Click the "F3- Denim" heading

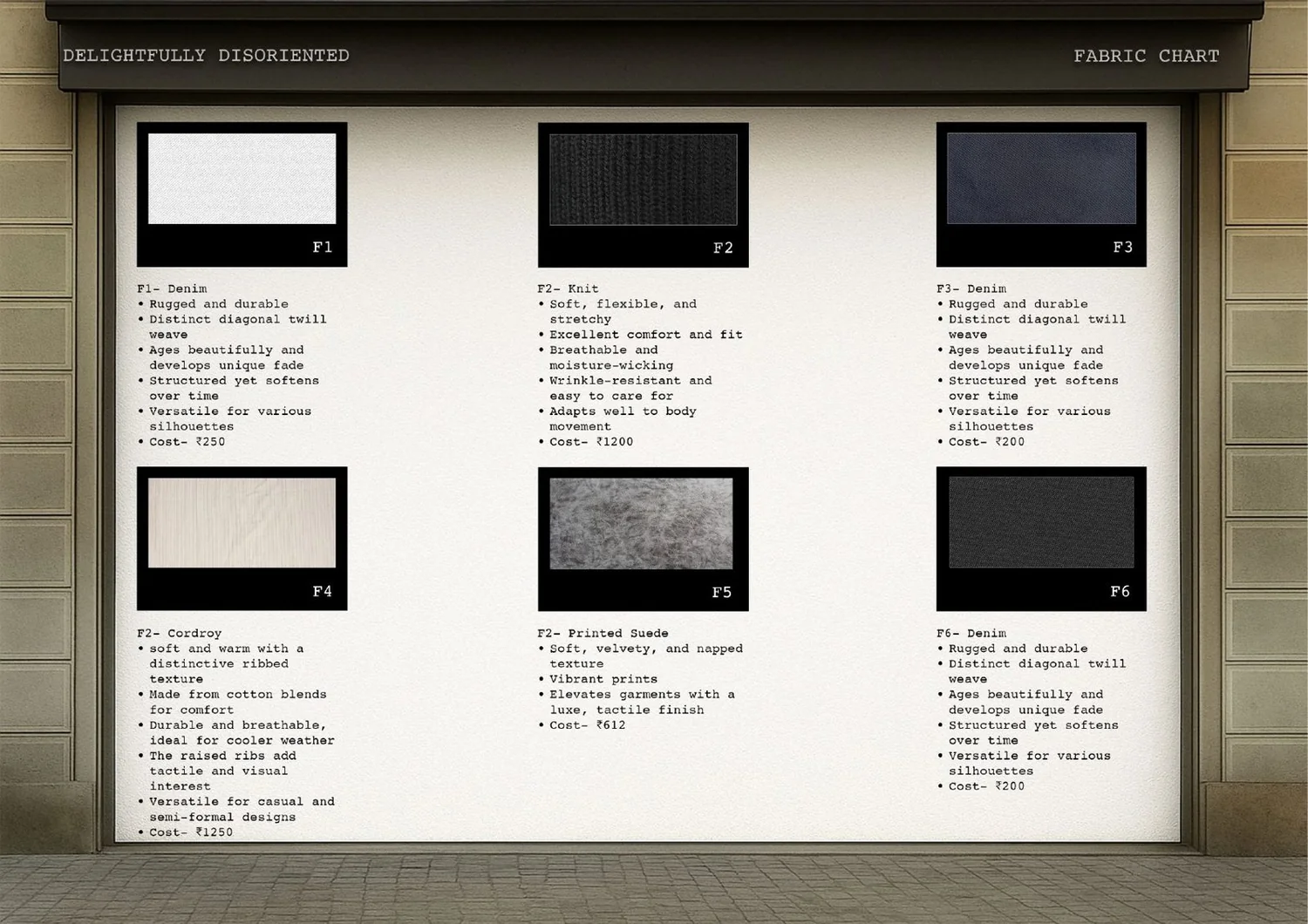971,289
